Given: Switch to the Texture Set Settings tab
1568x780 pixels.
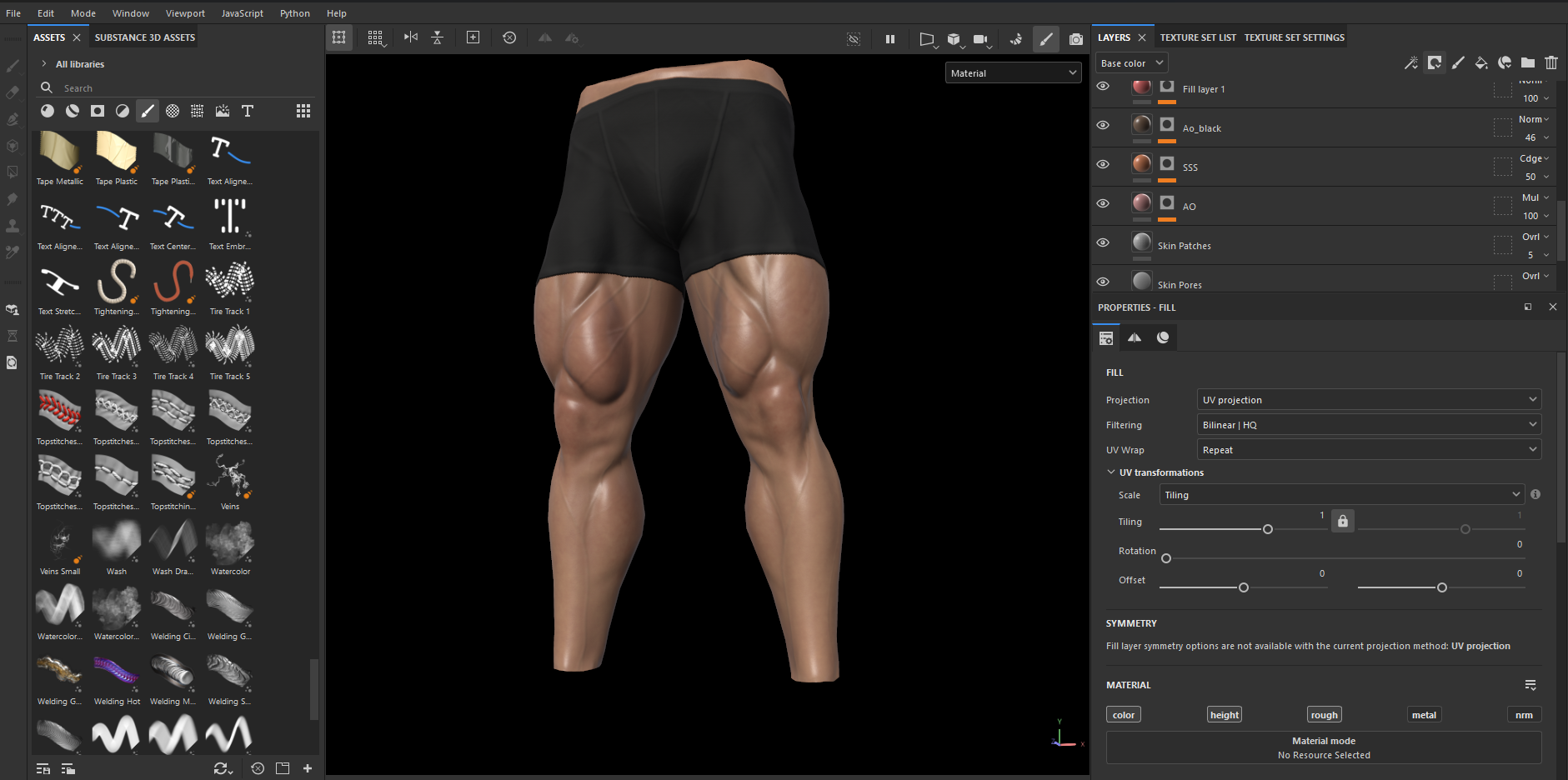Looking at the screenshot, I should (1294, 37).
